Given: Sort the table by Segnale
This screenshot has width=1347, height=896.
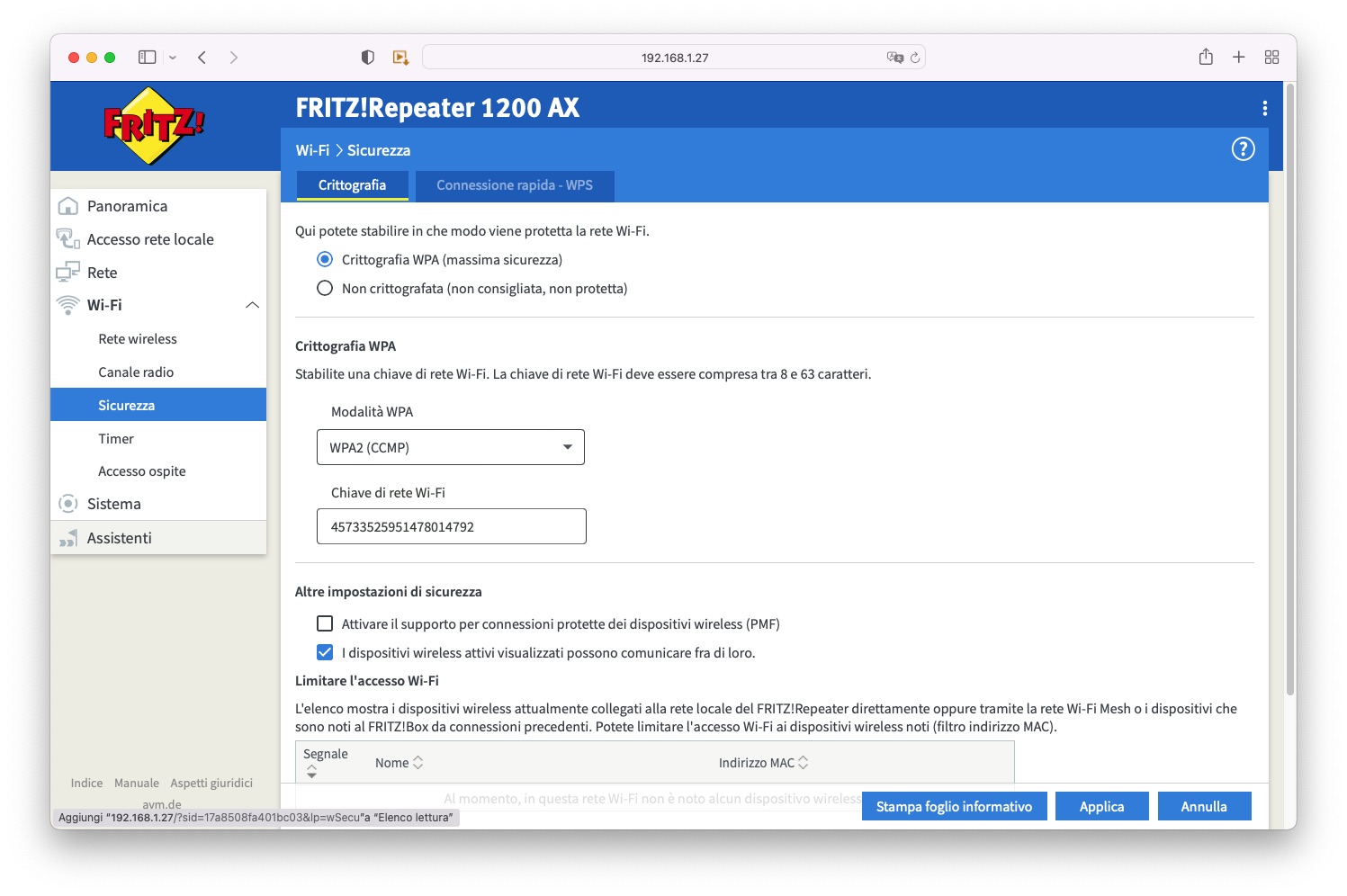Looking at the screenshot, I should tap(311, 772).
